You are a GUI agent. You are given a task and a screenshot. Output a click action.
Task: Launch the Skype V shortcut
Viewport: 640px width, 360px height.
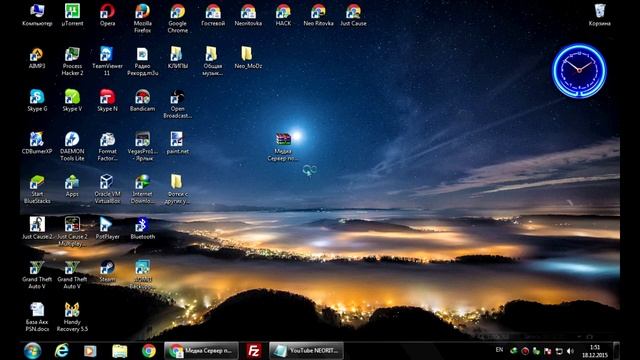pos(72,100)
